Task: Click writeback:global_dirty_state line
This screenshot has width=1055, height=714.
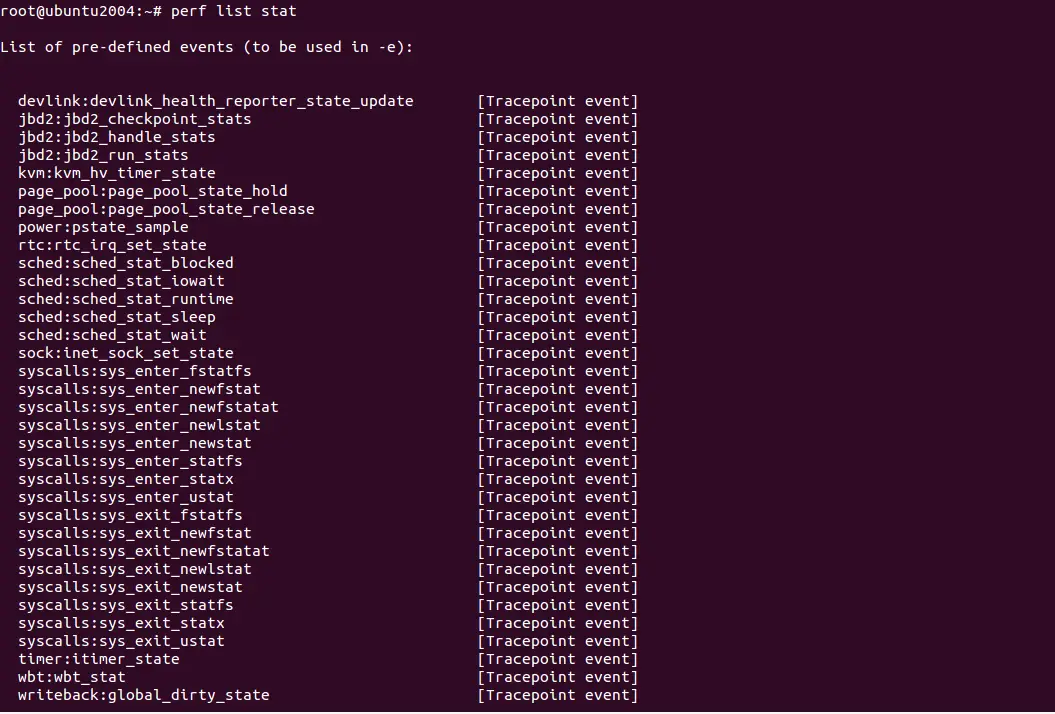Action: (x=143, y=695)
